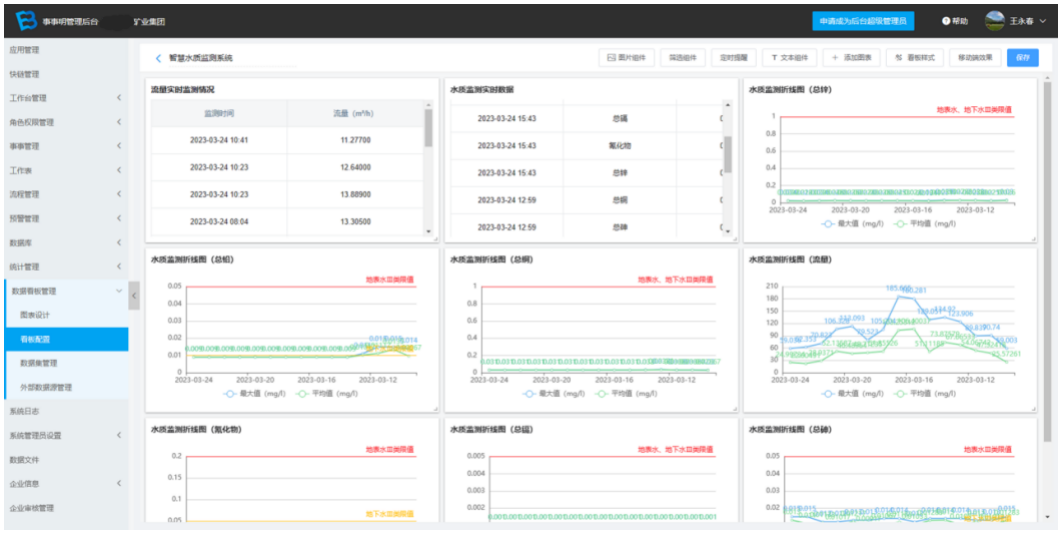The height and width of the screenshot is (536, 1064).
Task: Click 图片组件 toolbar button
Action: [x=626, y=58]
